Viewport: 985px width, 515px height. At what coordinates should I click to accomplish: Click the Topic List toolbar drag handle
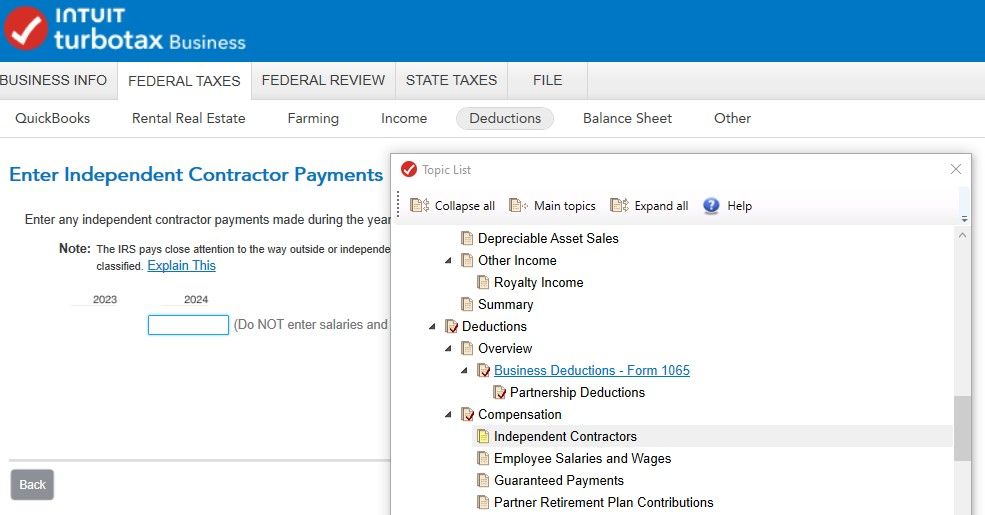click(398, 205)
